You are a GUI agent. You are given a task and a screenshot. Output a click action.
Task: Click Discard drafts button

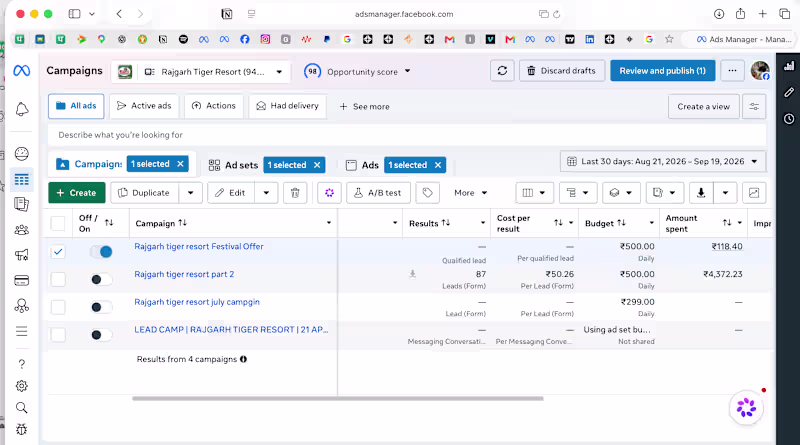pos(562,71)
